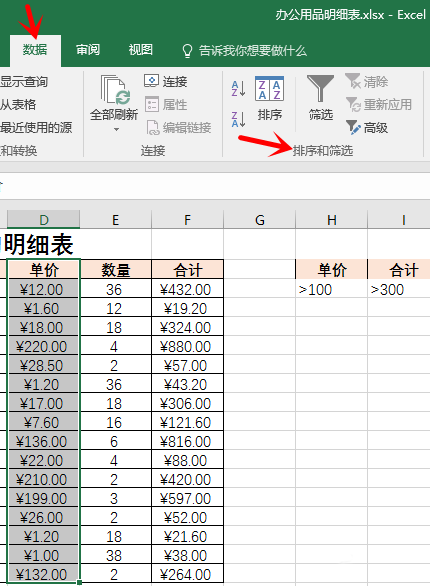Click the 合计 header in column F
Image resolution: width=430 pixels, height=586 pixels.
(188, 269)
